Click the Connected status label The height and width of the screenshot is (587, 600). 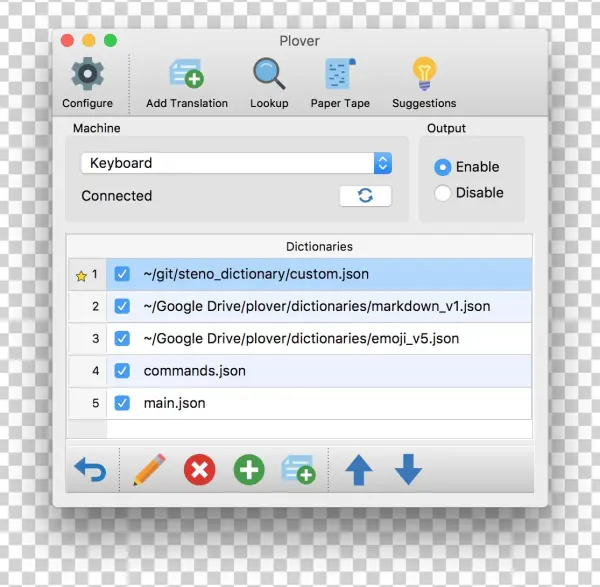coord(117,196)
